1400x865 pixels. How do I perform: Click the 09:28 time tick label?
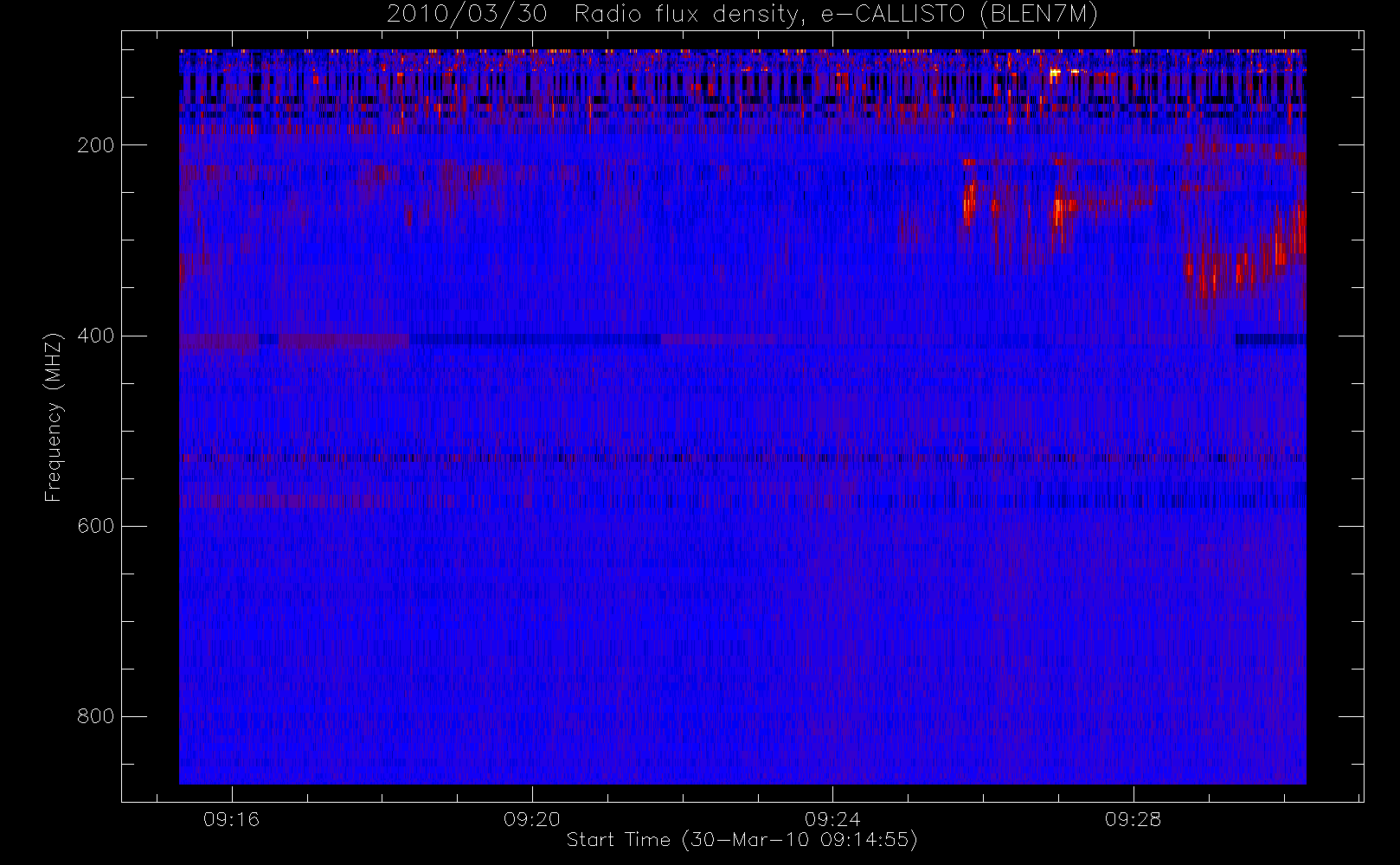pos(1133,819)
